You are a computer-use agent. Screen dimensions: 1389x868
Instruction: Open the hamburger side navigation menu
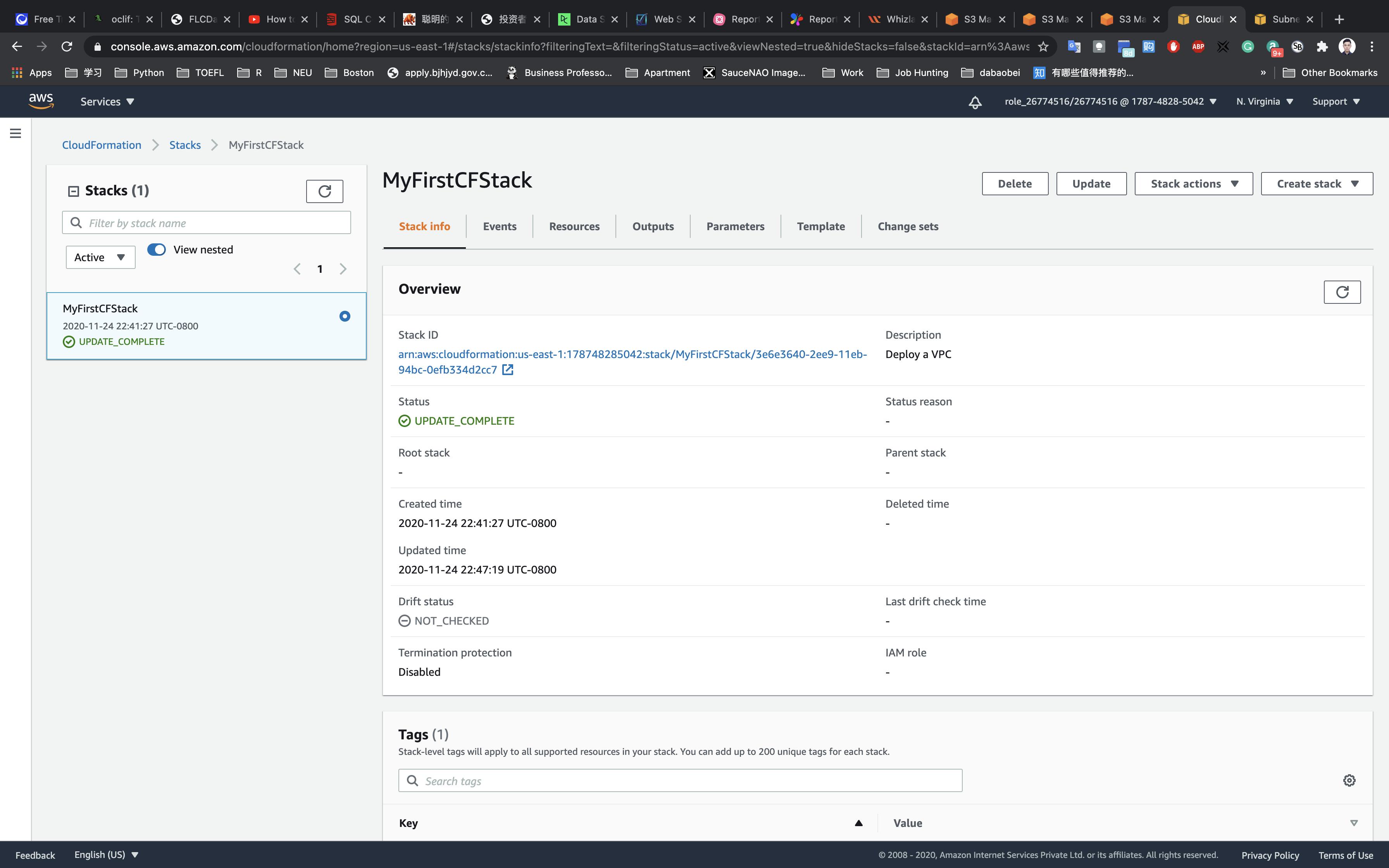tap(16, 133)
